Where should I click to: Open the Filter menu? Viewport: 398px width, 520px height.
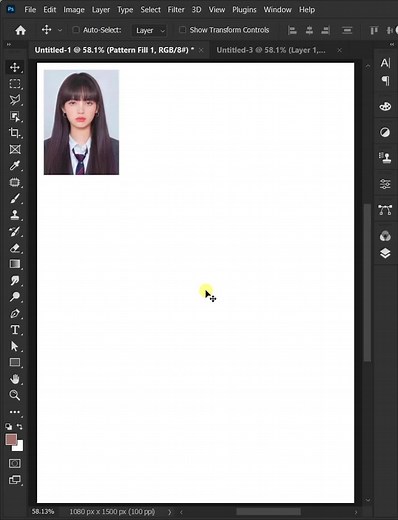click(x=176, y=10)
